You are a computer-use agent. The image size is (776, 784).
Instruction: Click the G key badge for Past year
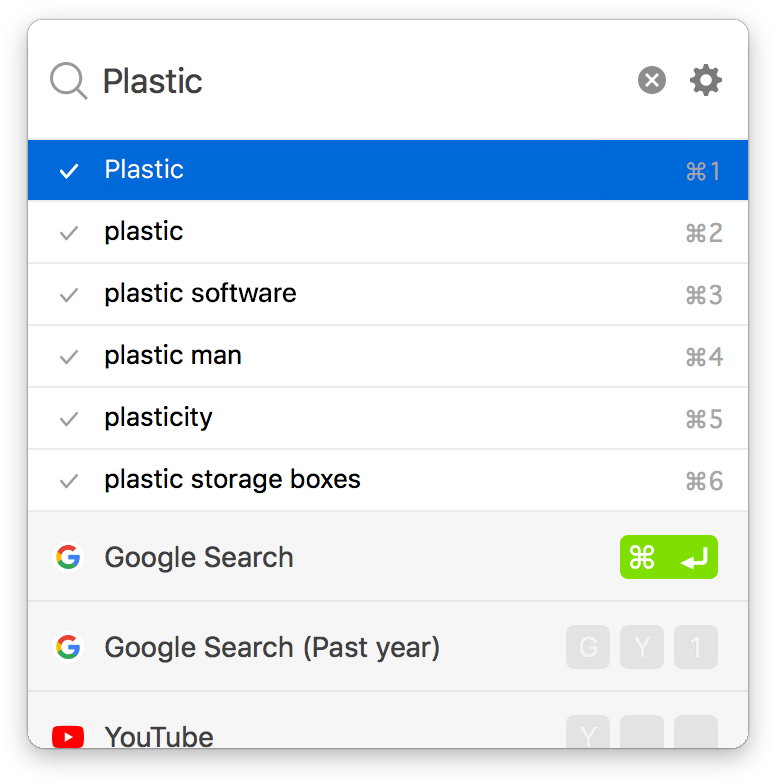(x=588, y=647)
